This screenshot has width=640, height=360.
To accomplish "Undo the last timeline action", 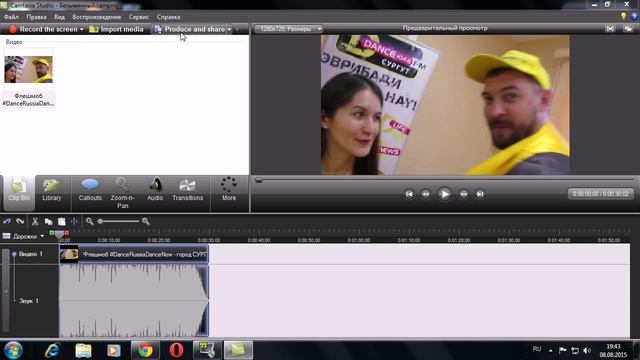I will coord(7,221).
